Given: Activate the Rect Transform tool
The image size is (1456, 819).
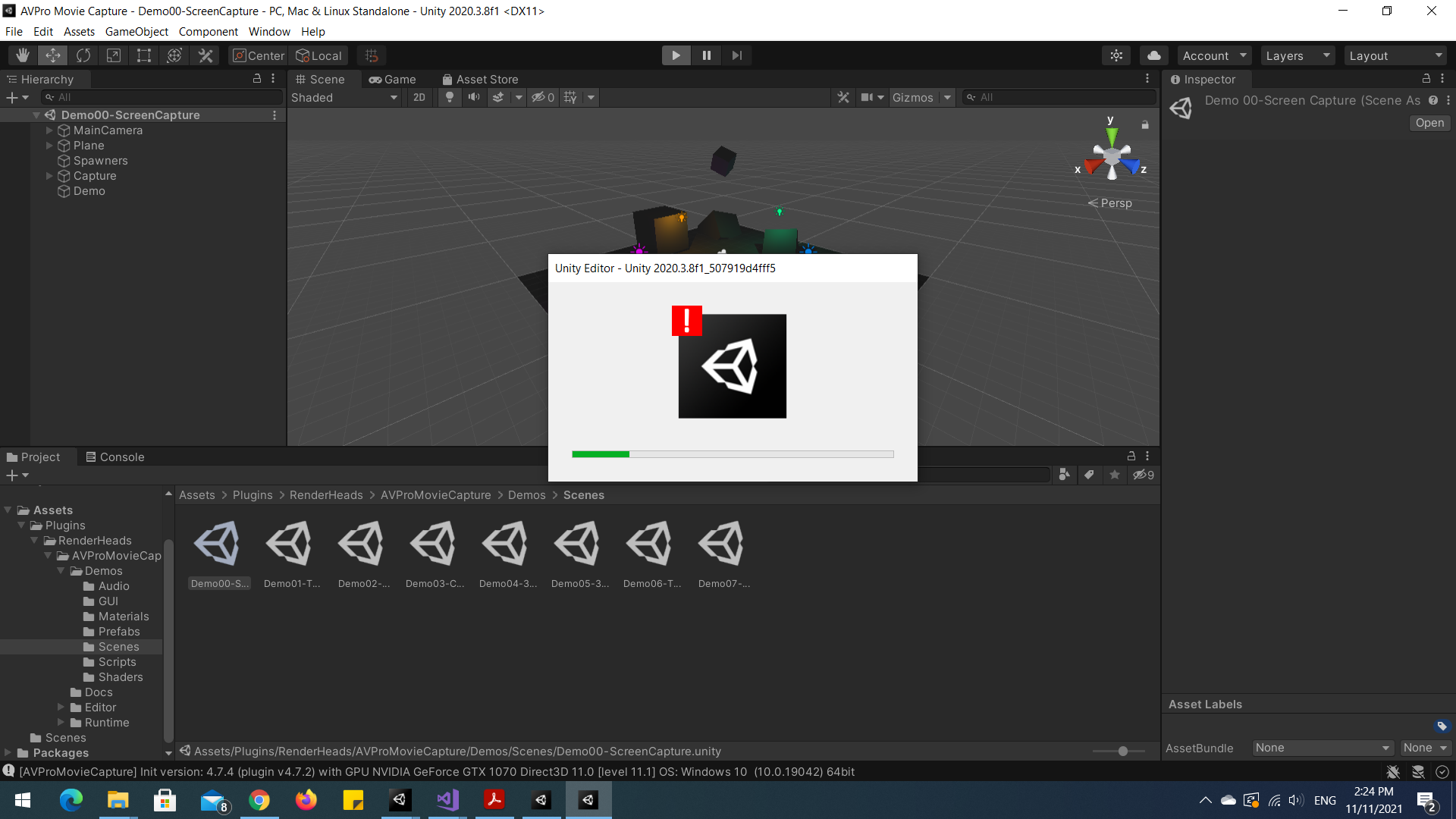Looking at the screenshot, I should point(144,55).
